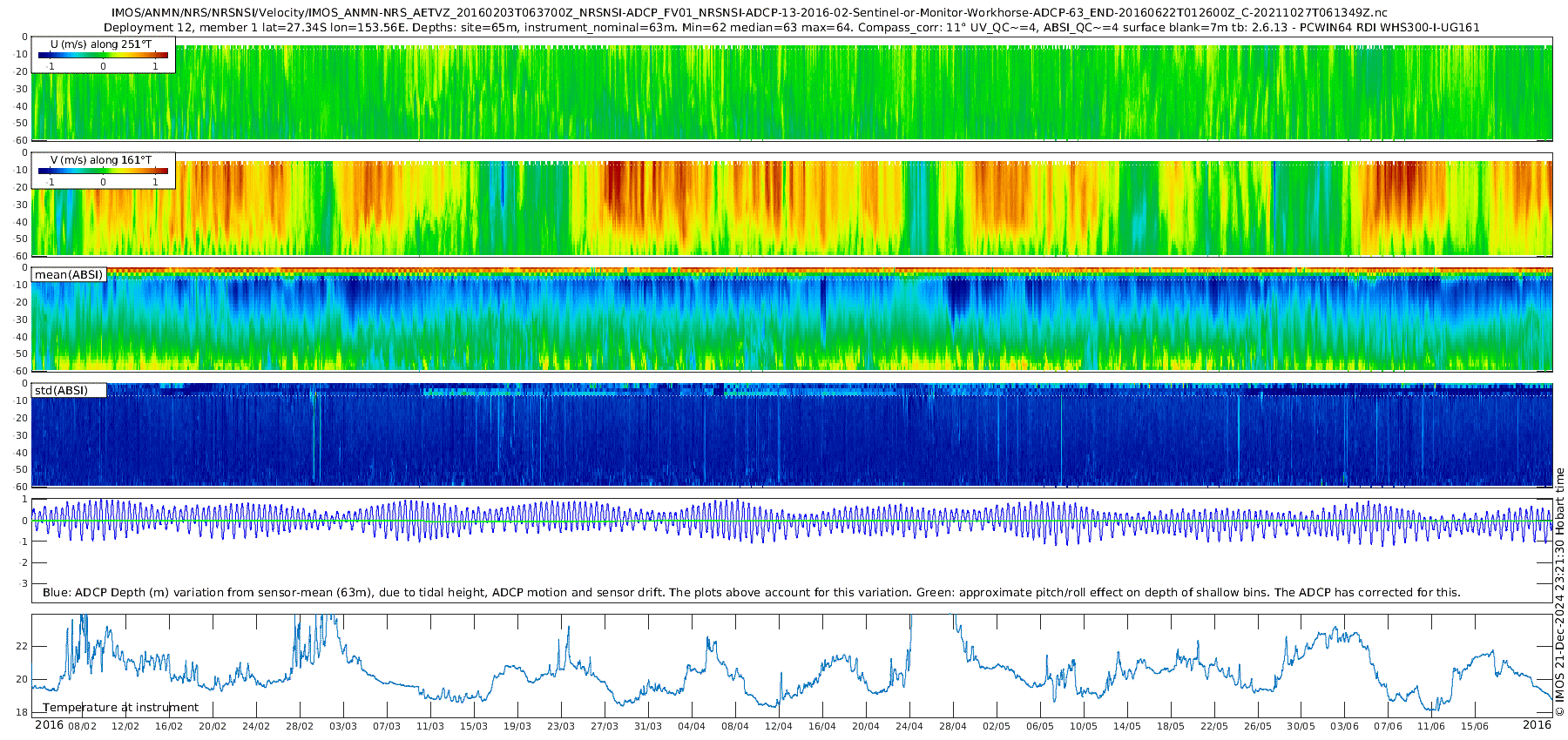Select the mean(ABSI) panel label
Screen dimensions: 1568x740
[69, 275]
